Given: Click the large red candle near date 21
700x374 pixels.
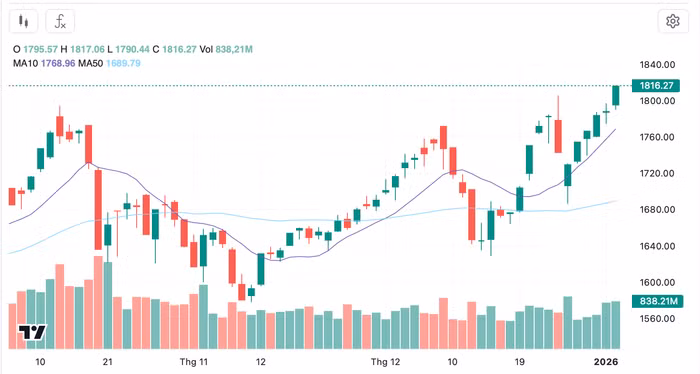Looking at the screenshot, I should (98, 210).
